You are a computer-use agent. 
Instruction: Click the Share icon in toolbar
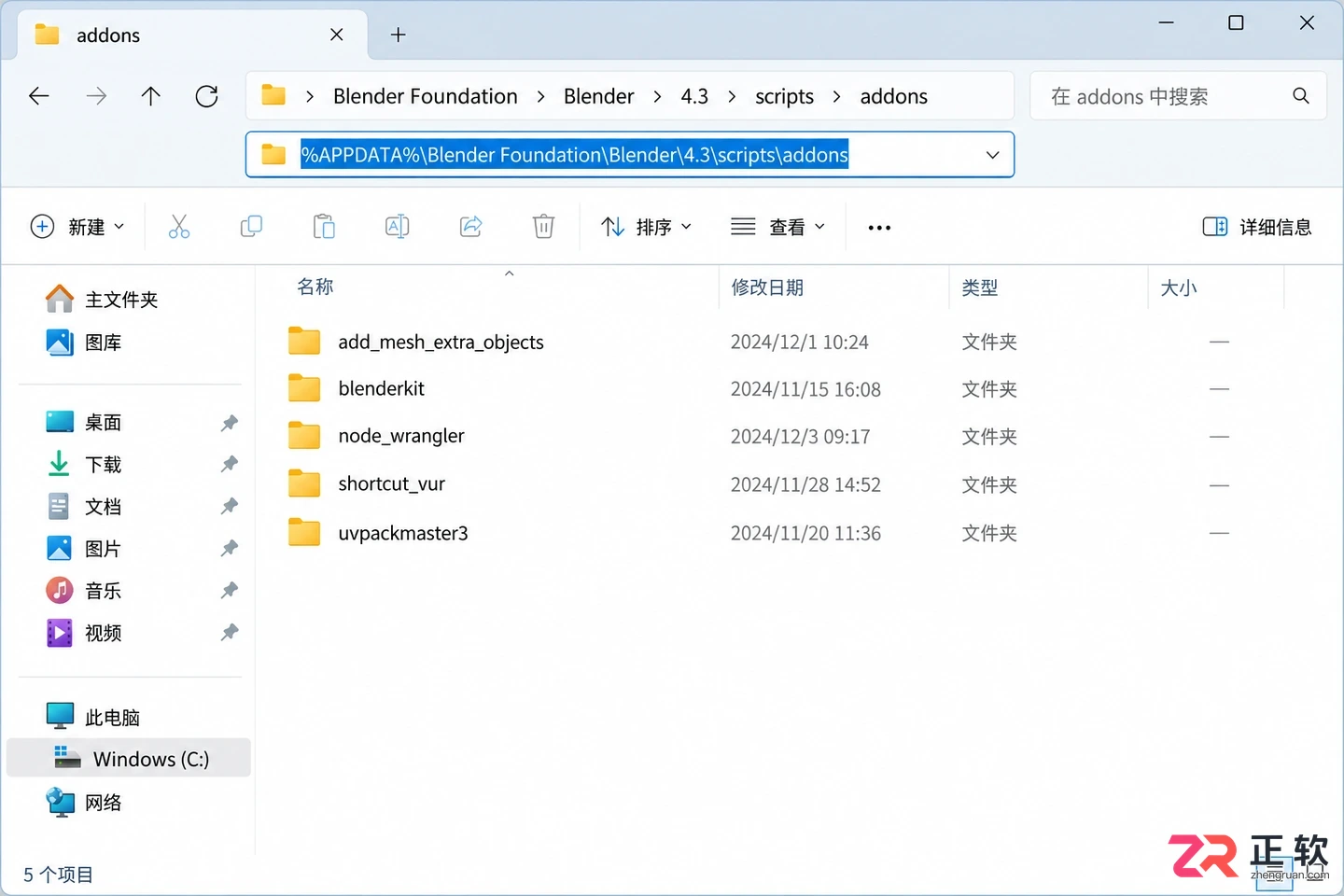470,227
